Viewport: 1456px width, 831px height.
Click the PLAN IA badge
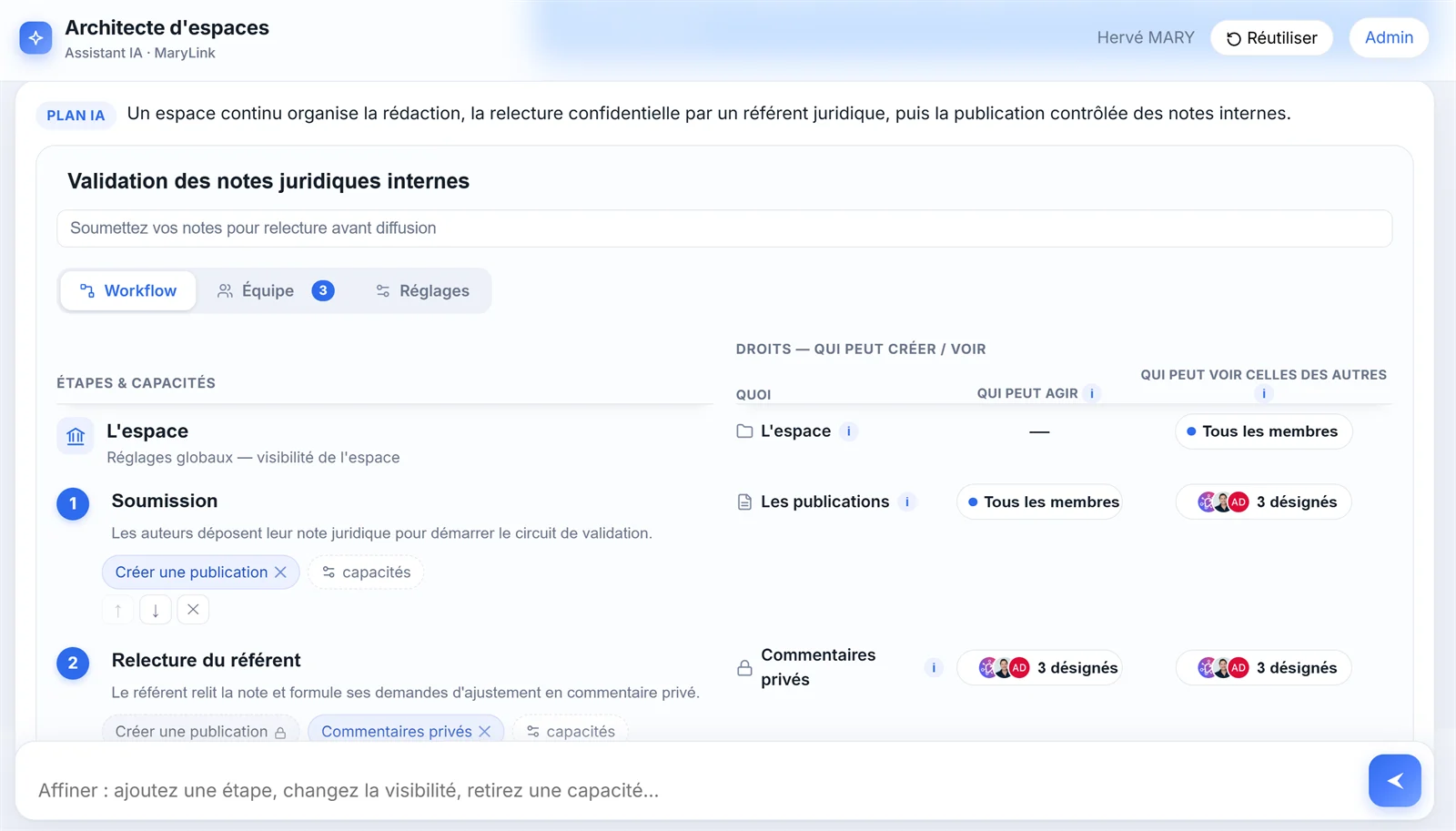76,116
